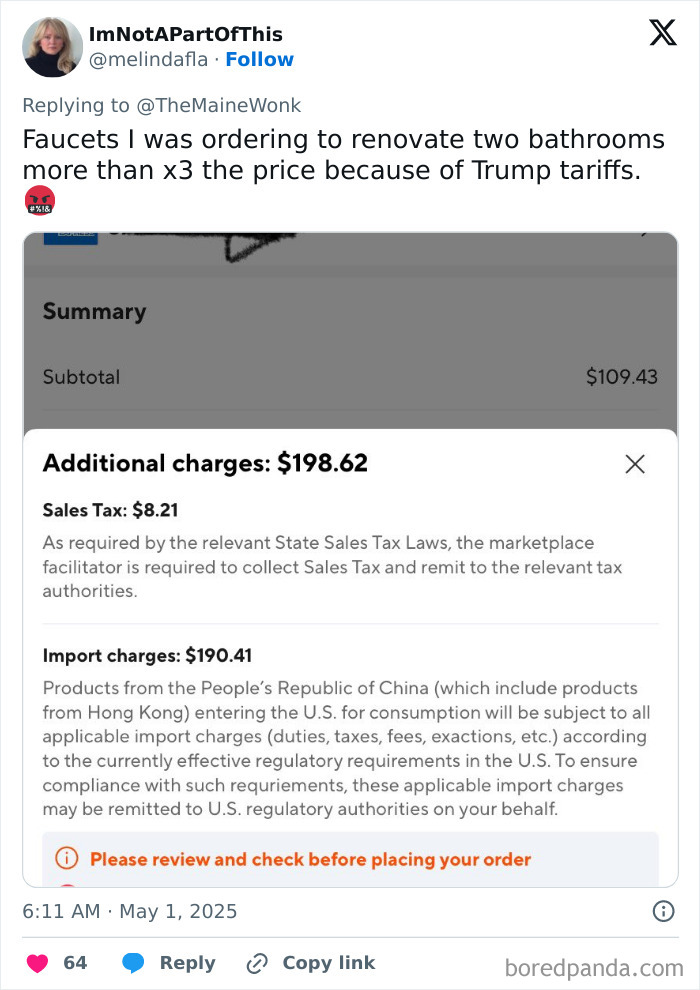Click the Follow button
700x990 pixels.
point(259,59)
